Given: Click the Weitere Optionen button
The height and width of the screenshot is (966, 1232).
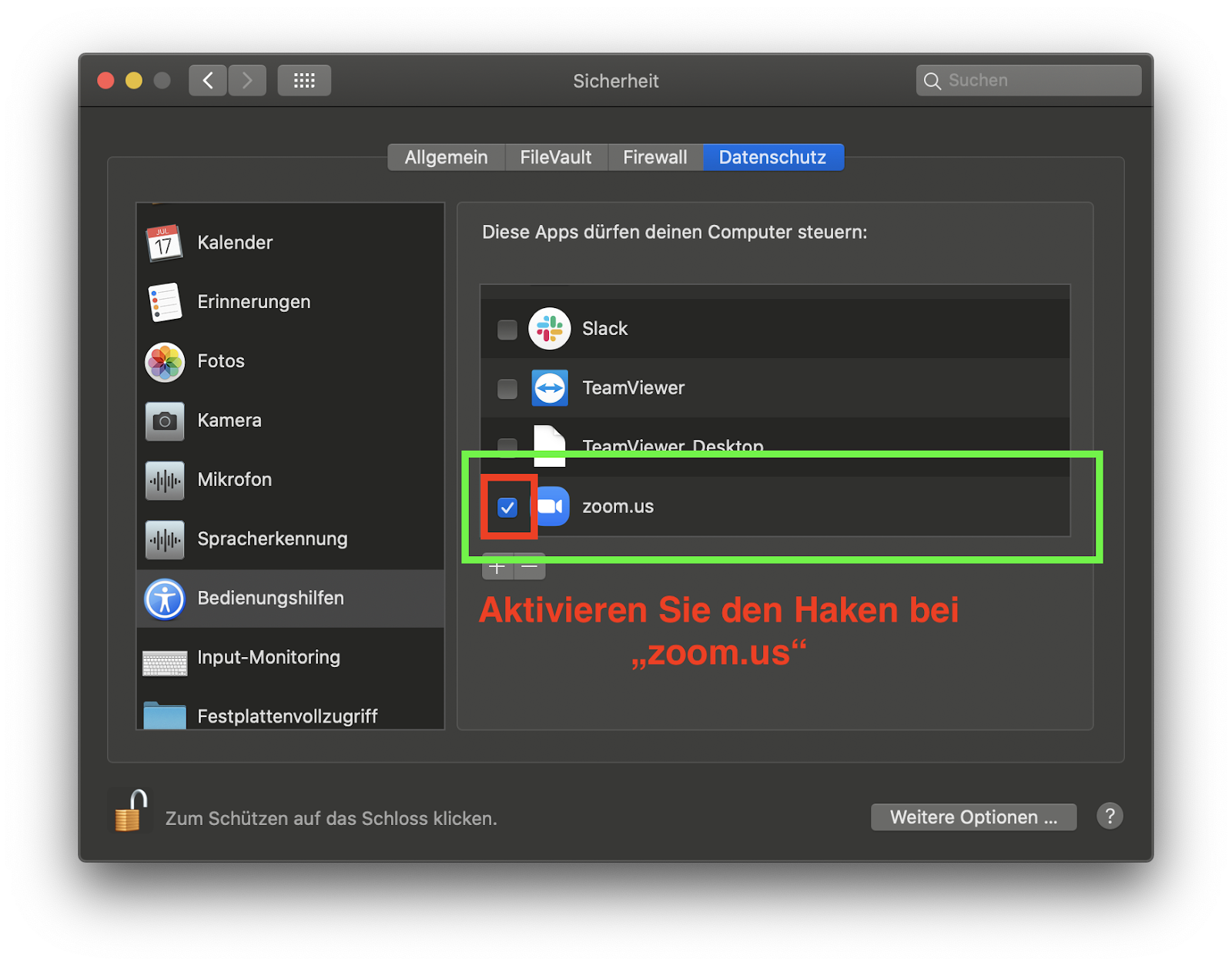Looking at the screenshot, I should [x=974, y=817].
